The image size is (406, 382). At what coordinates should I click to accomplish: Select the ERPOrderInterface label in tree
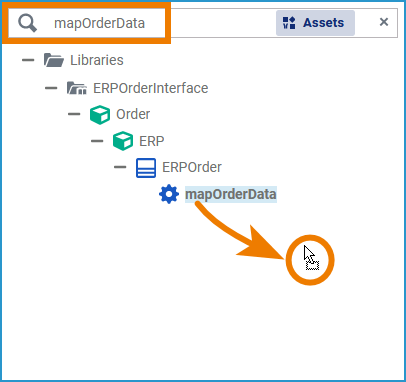pyautogui.click(x=151, y=88)
